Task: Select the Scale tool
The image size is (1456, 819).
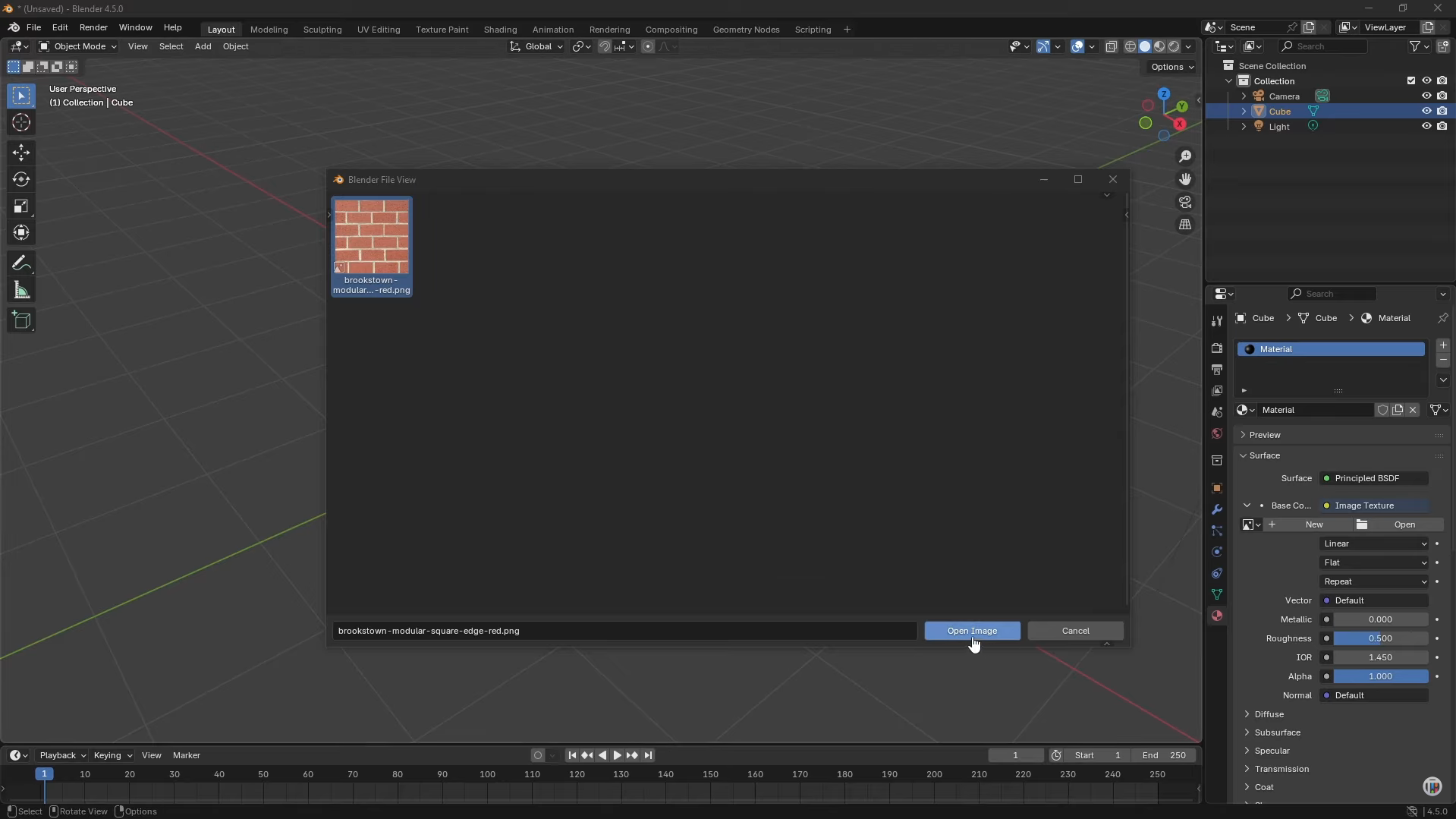Action: click(x=21, y=206)
